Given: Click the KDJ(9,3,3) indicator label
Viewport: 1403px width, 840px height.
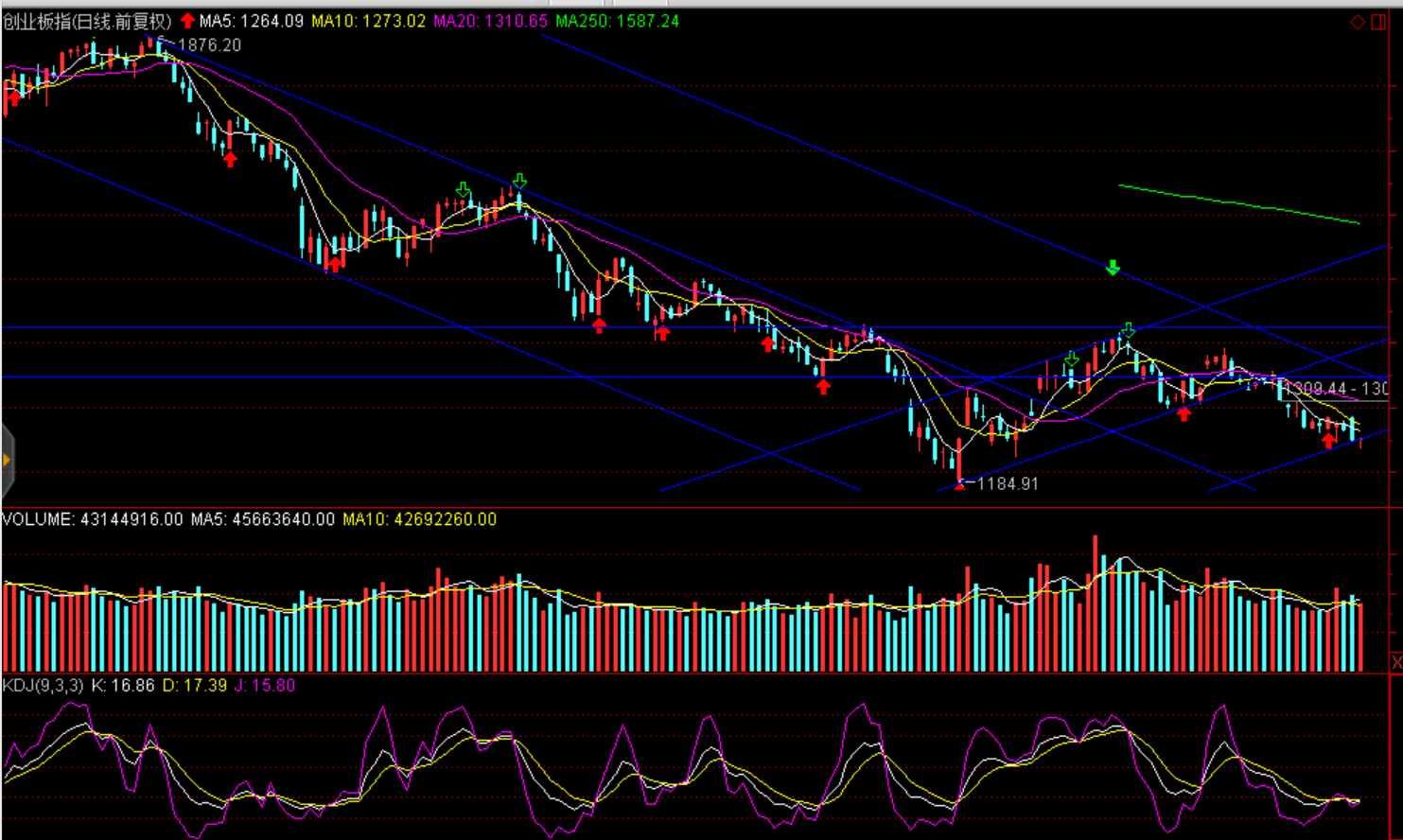Looking at the screenshot, I should (x=44, y=685).
